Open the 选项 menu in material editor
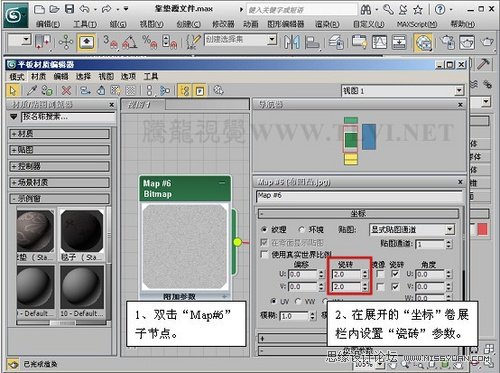This screenshot has width=500, height=373. click(128, 76)
